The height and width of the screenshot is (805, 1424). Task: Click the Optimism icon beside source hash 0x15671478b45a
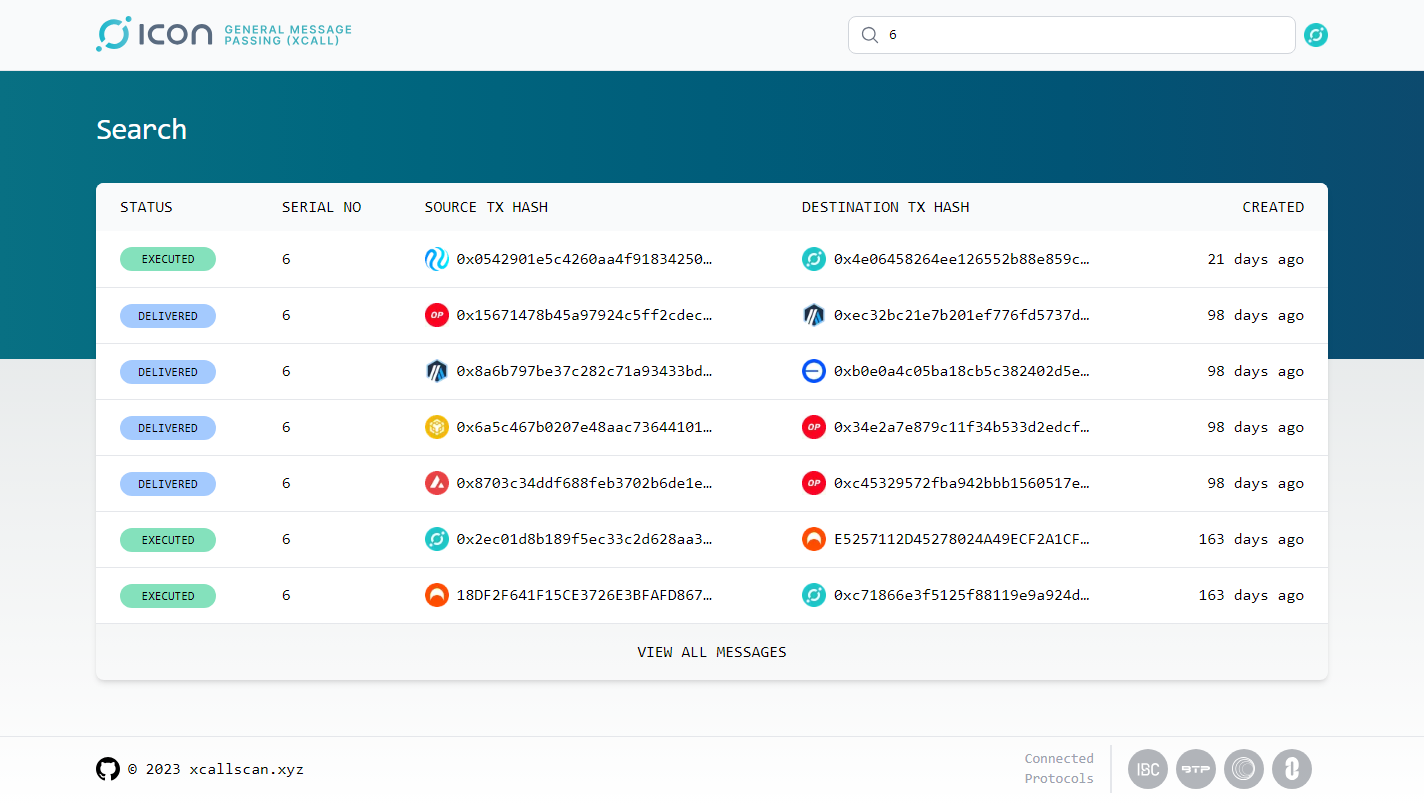[437, 315]
